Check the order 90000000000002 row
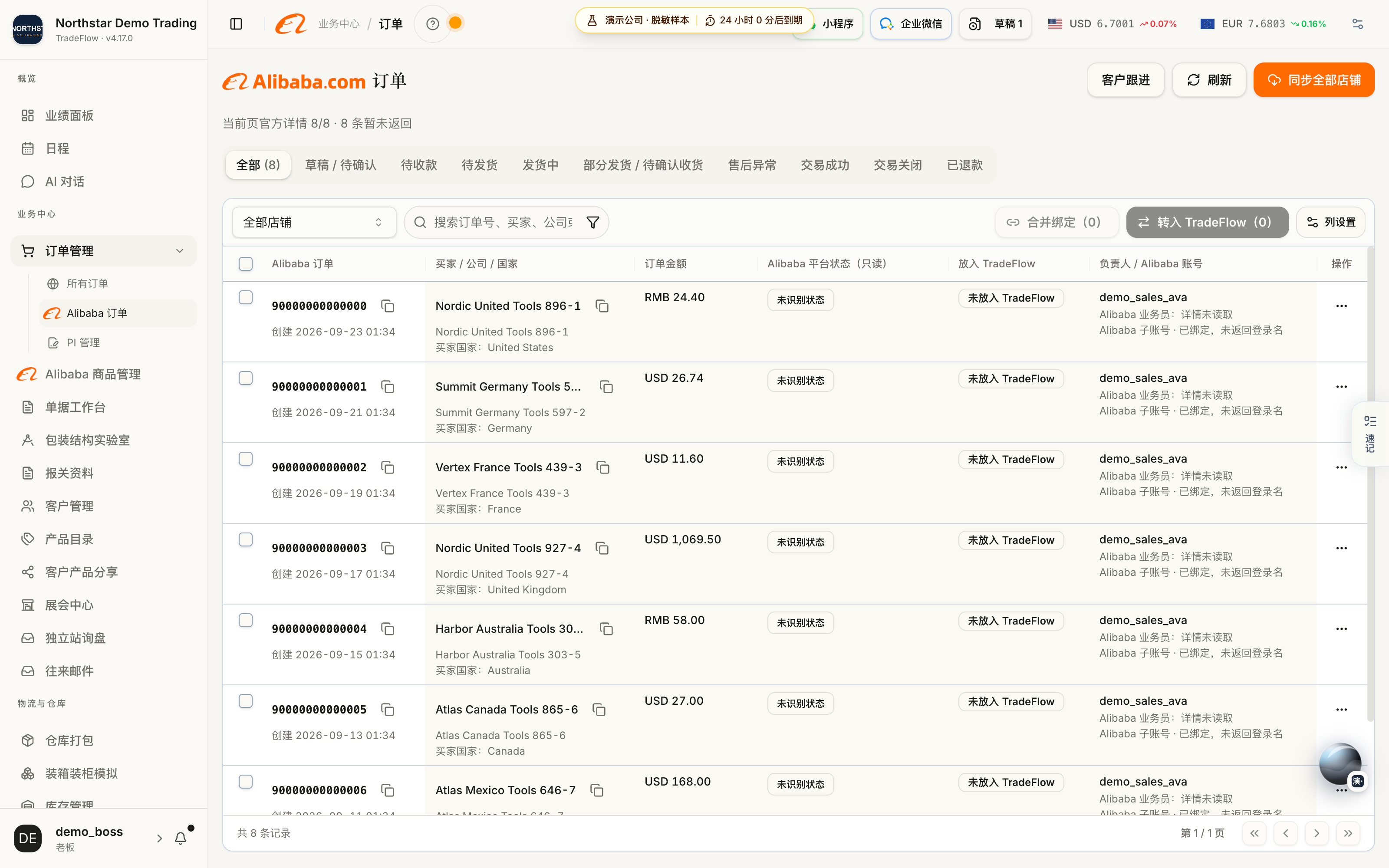The height and width of the screenshot is (868, 1389). click(x=246, y=459)
